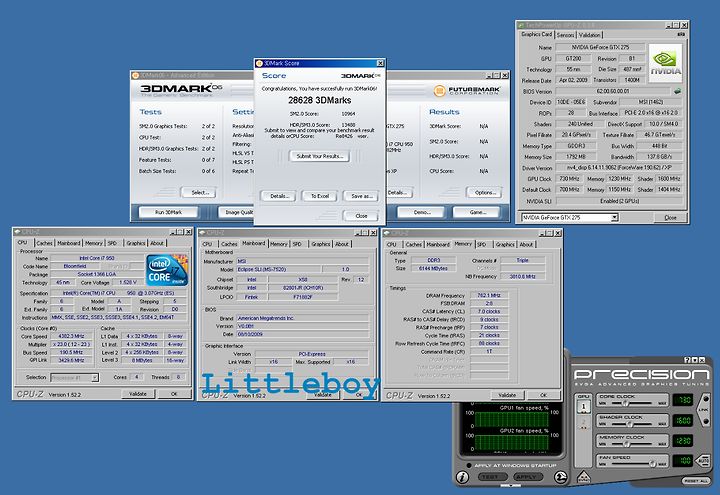This screenshot has height=495, width=720.
Task: Click Select button under Tests in 3DMark06
Action: 200,192
